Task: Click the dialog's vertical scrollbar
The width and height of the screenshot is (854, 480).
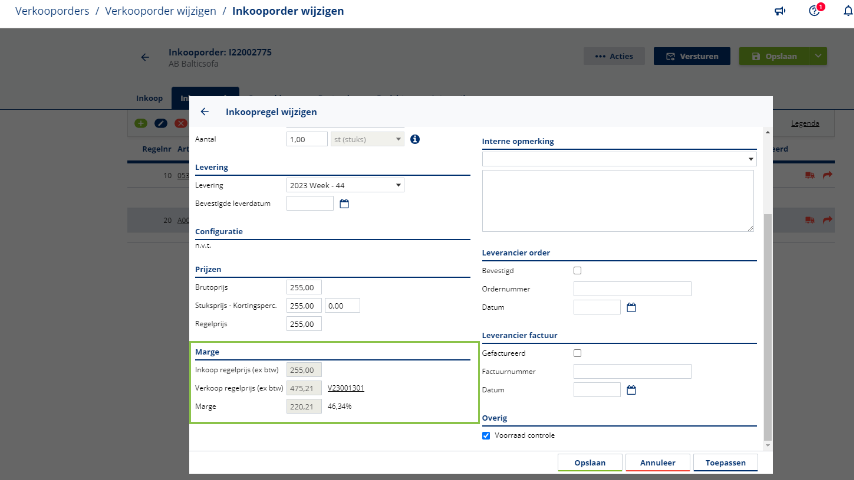Action: coord(767,300)
